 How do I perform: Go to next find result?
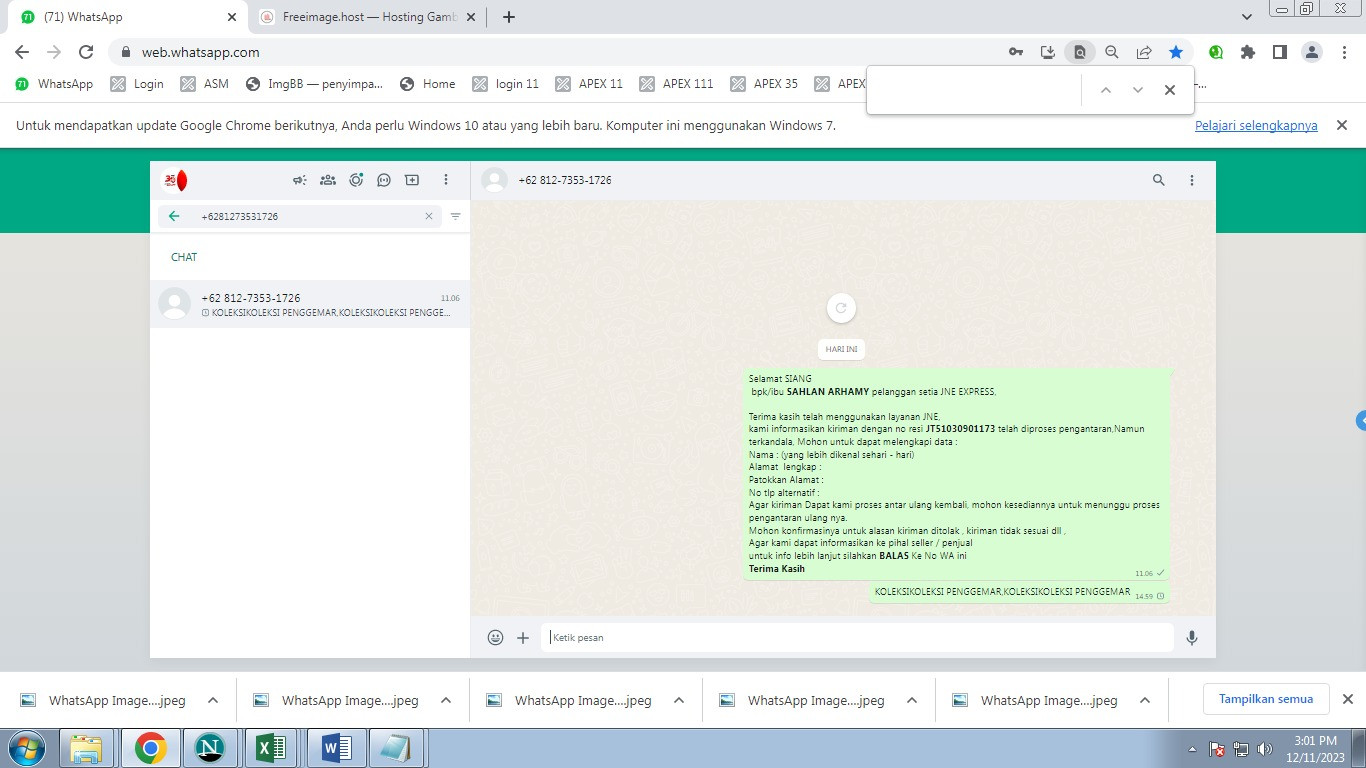[1138, 90]
